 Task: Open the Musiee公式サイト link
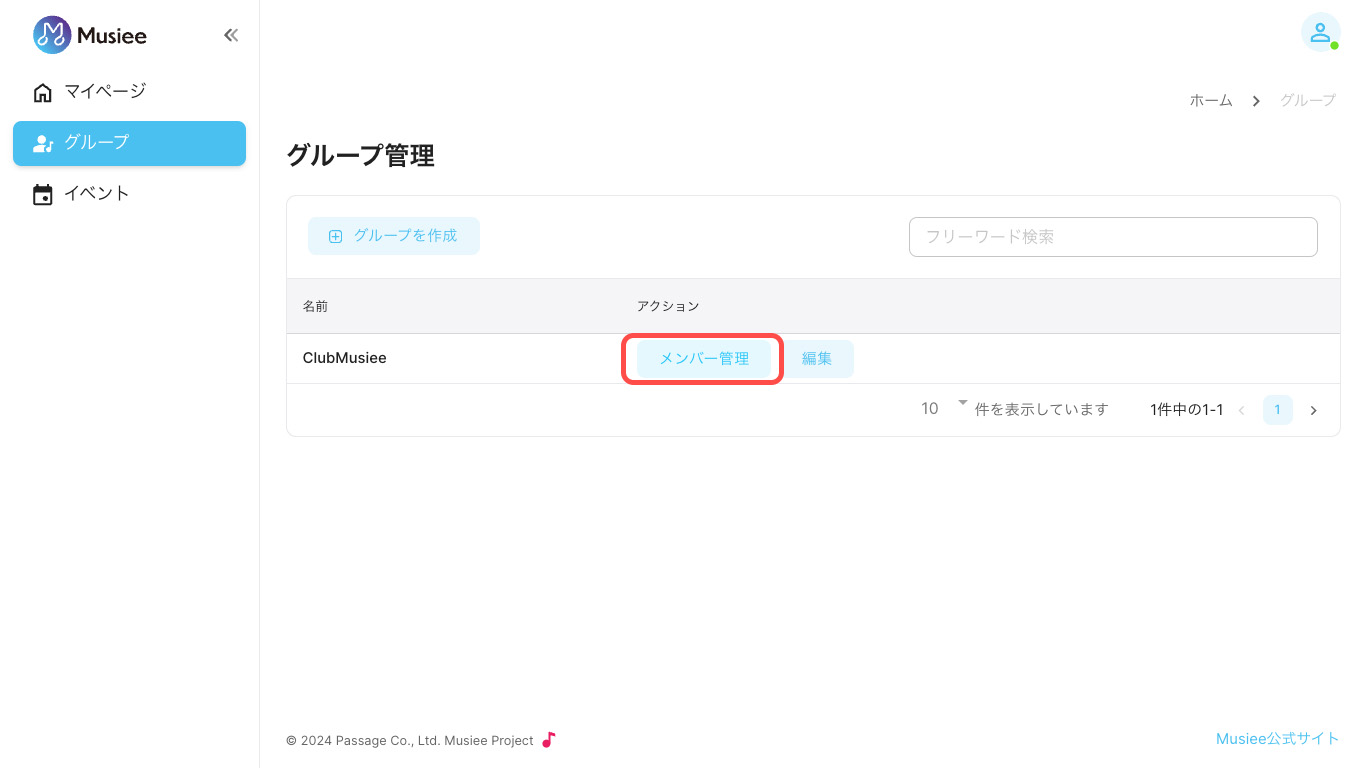coord(1277,739)
